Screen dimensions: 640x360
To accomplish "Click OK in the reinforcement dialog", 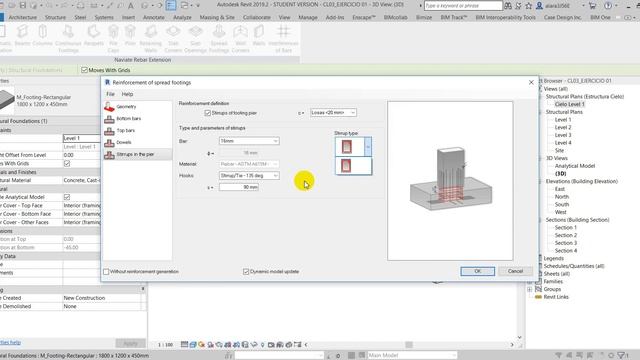I will tap(478, 271).
